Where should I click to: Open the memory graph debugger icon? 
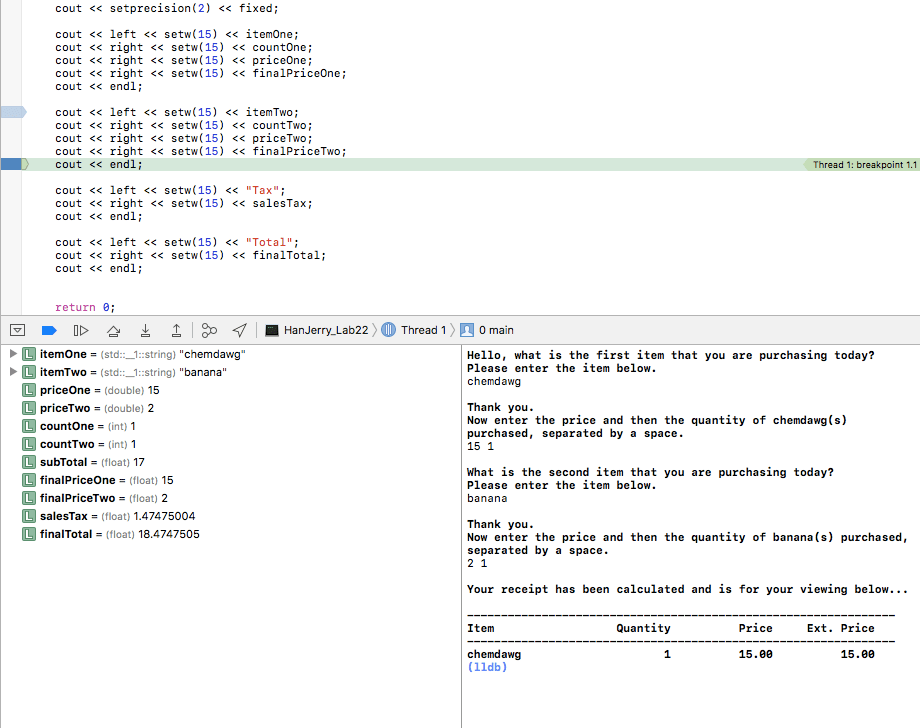click(x=207, y=330)
